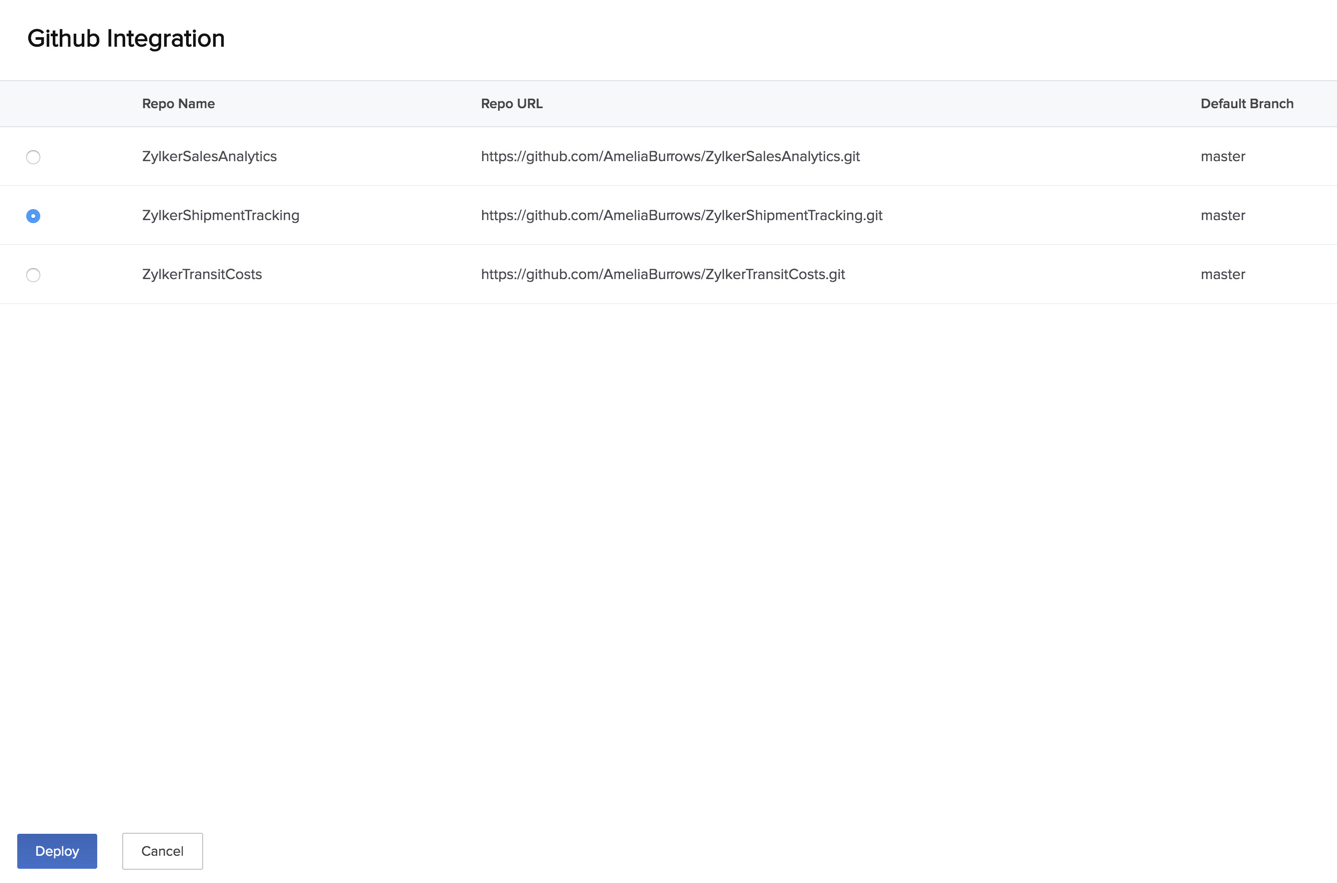
Task: Click the Repo Name column header
Action: point(178,103)
